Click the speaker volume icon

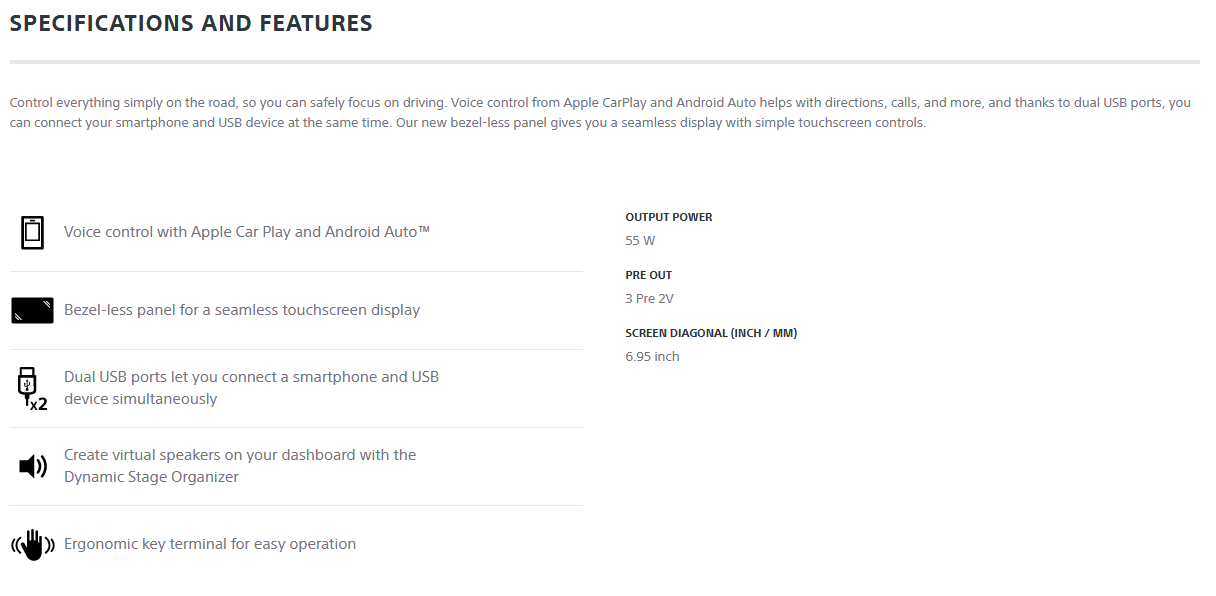click(x=32, y=466)
